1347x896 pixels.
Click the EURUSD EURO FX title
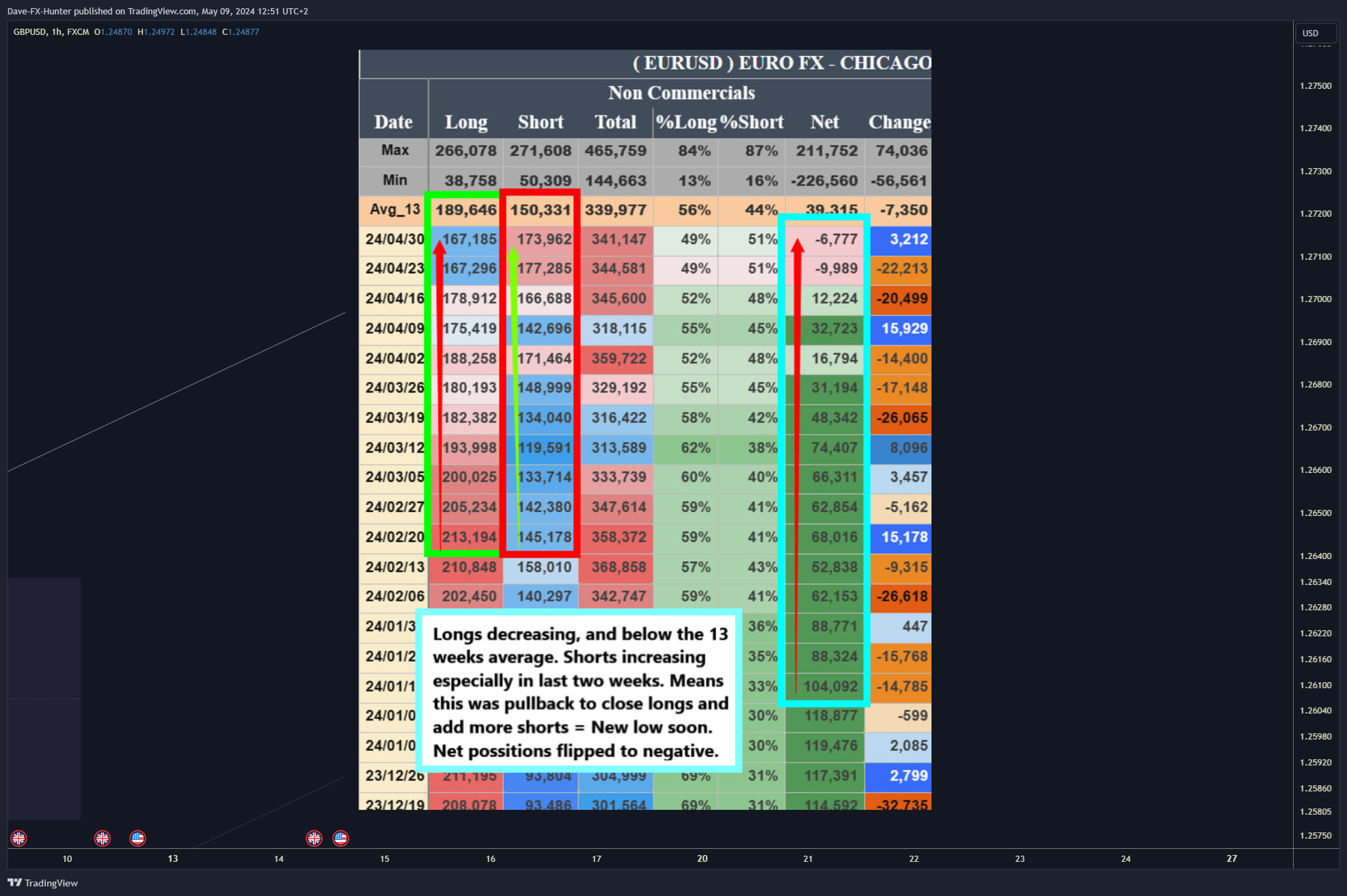pyautogui.click(x=781, y=62)
